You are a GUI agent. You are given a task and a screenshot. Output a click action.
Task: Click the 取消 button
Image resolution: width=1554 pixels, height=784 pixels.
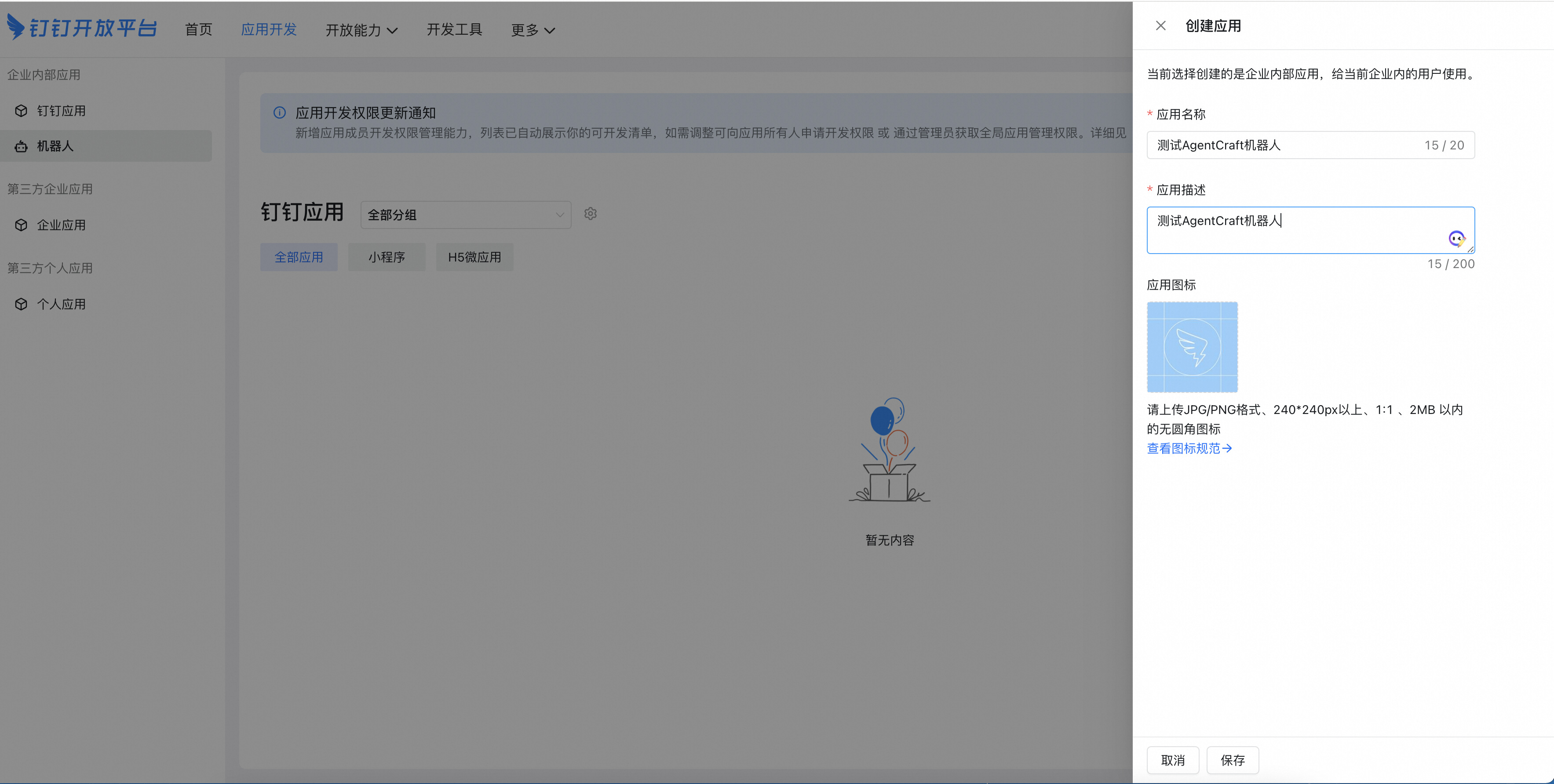coord(1173,760)
